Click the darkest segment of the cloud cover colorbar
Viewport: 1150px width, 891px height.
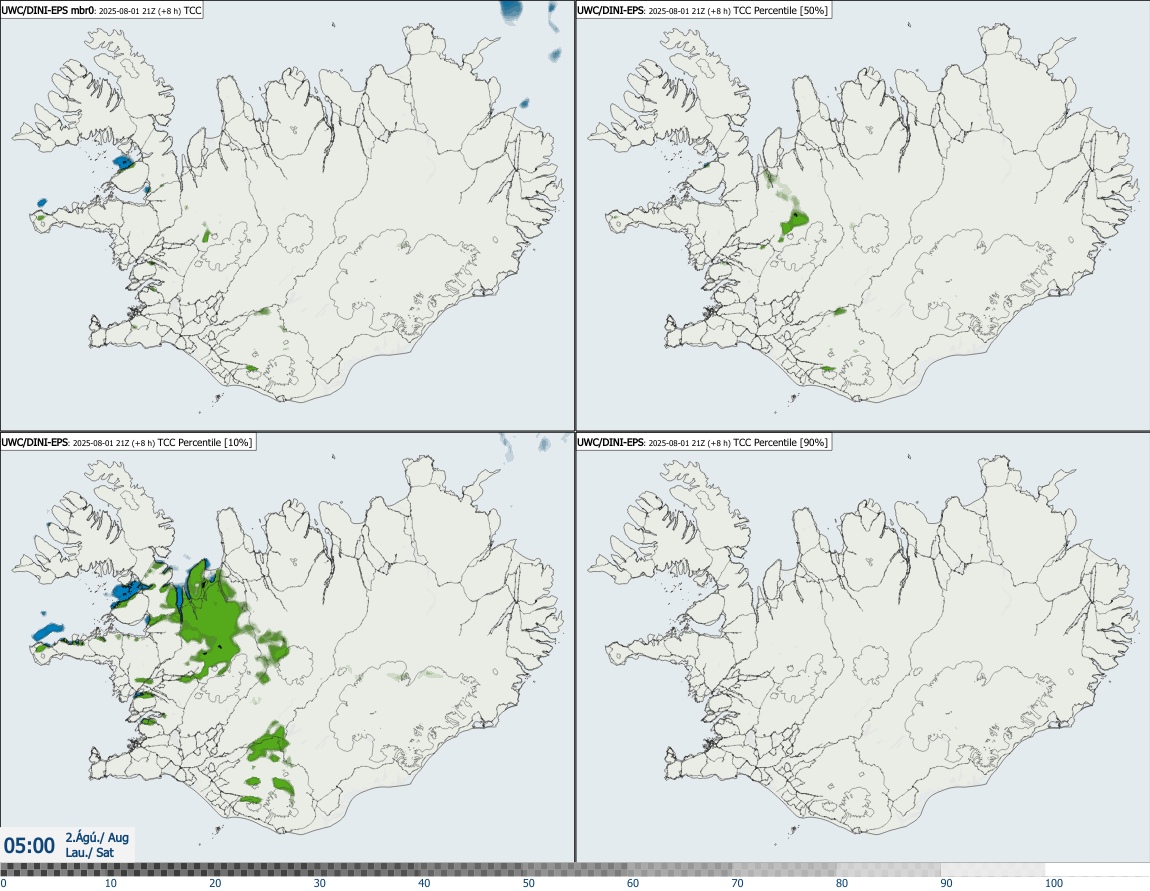[x=52, y=870]
